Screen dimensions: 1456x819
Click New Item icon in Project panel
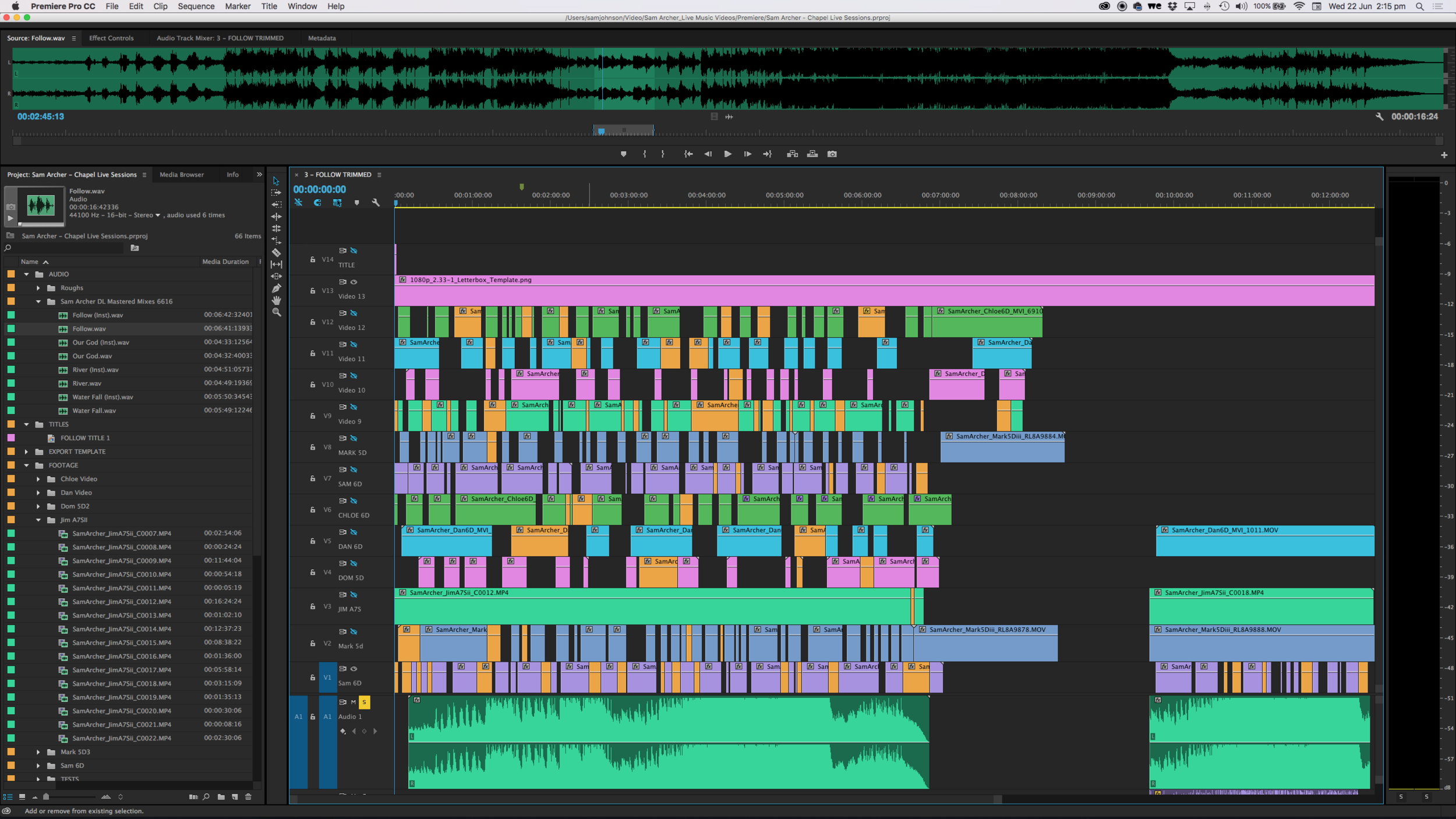[235, 797]
